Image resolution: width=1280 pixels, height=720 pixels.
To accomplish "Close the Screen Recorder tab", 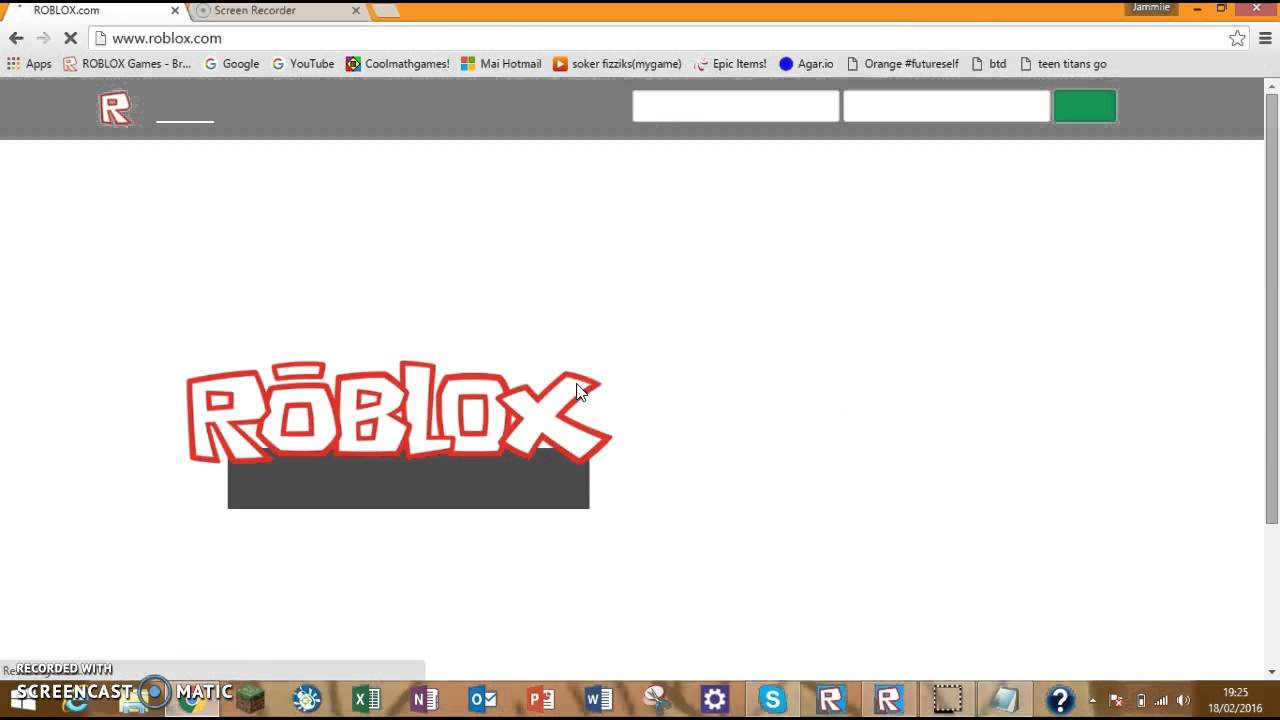I will [x=356, y=10].
